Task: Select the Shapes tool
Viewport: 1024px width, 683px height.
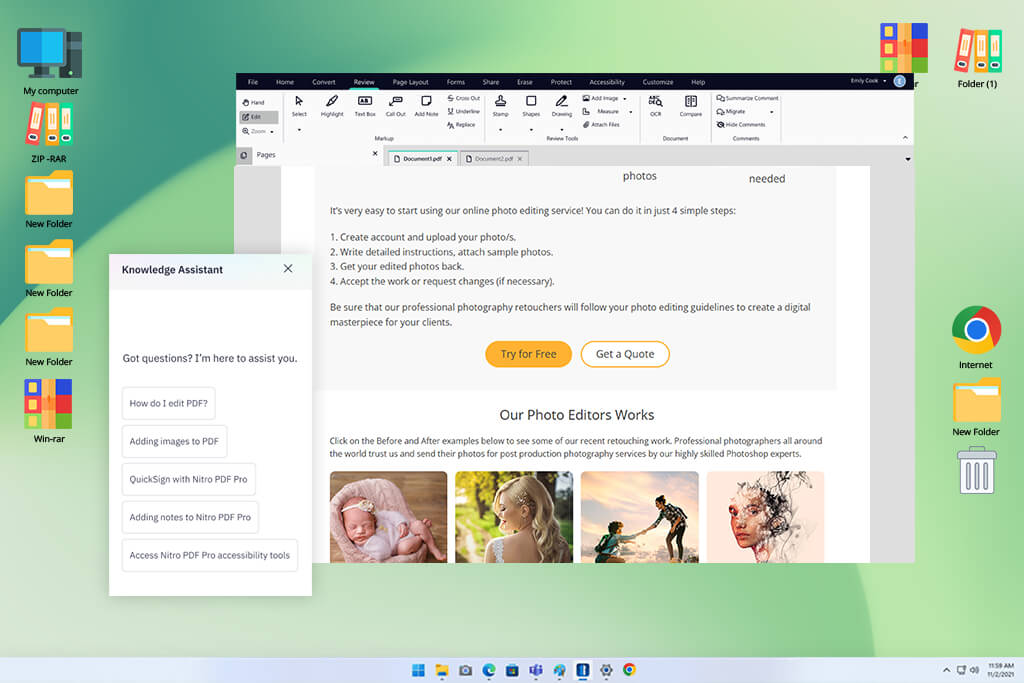Action: [x=531, y=105]
